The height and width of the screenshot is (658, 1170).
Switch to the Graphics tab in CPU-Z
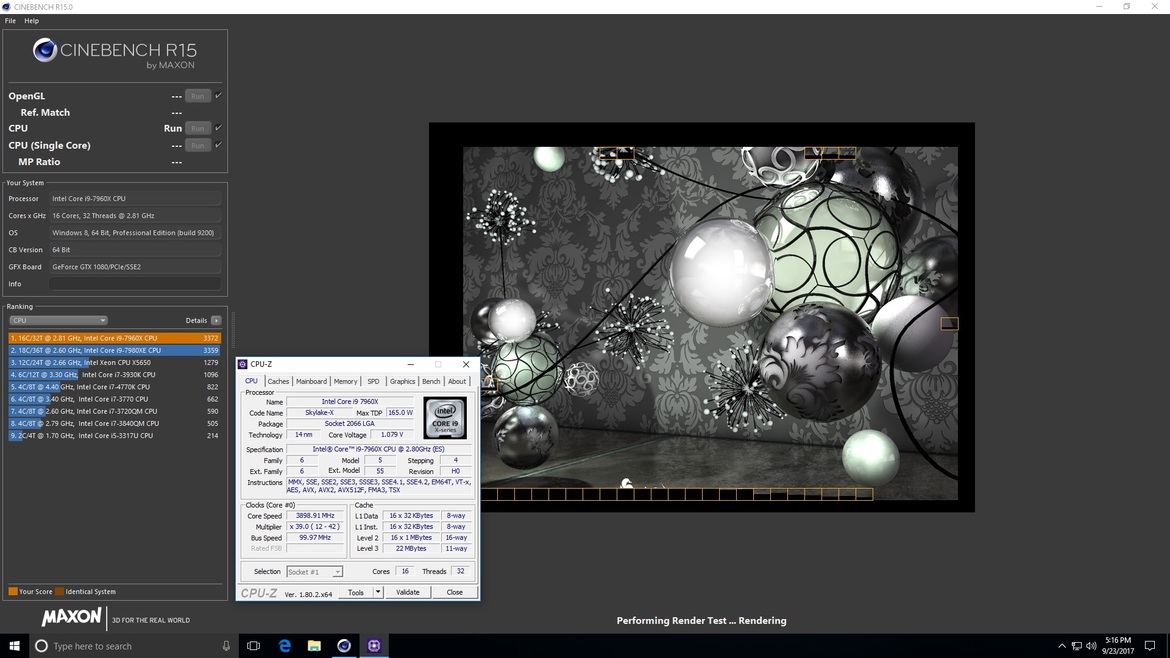pos(402,381)
